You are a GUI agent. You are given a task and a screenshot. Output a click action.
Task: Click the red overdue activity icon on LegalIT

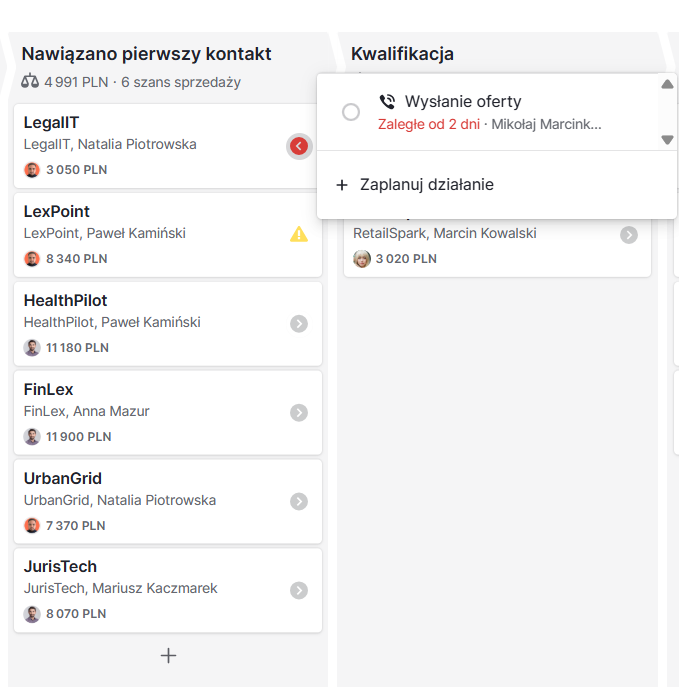pos(299,146)
